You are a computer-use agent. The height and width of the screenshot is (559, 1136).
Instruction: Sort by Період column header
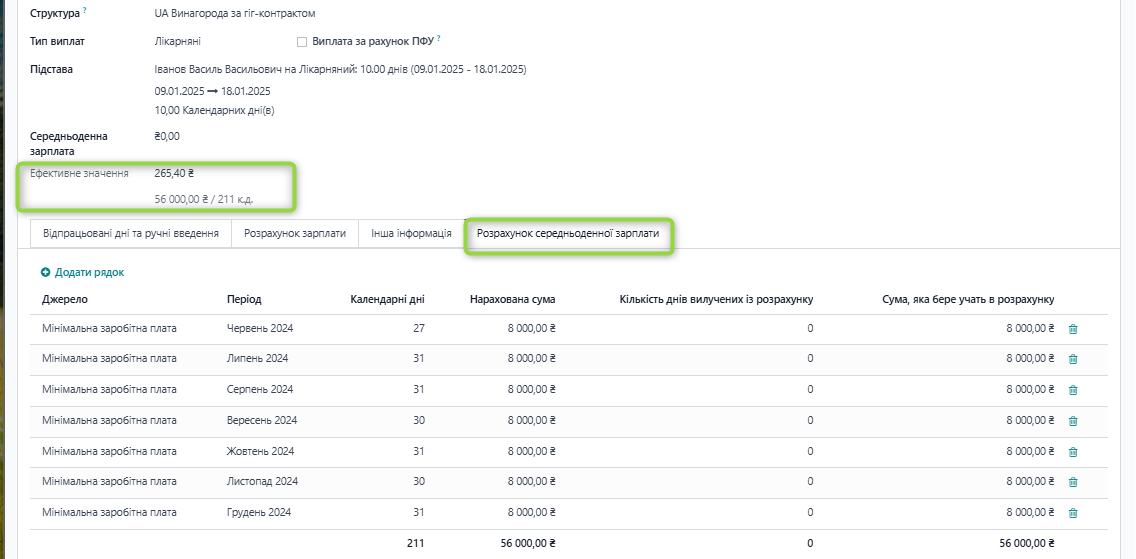pyautogui.click(x=244, y=299)
